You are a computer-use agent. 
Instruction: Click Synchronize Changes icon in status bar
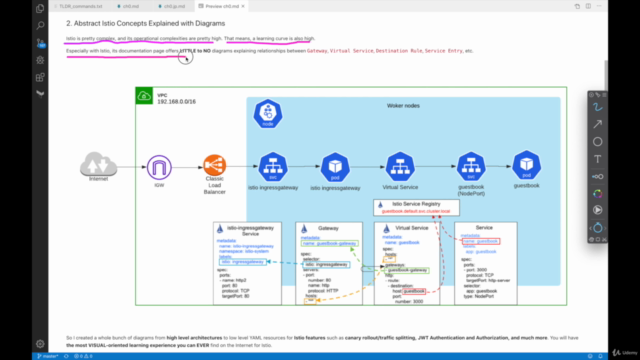coord(66,356)
